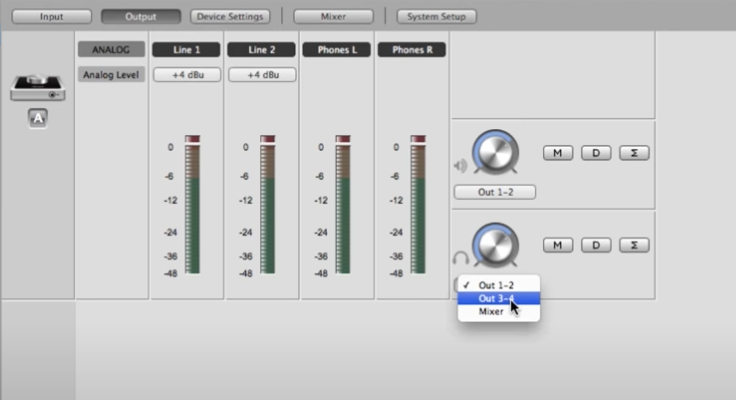Open the Line 2 analog level dropdown
The height and width of the screenshot is (400, 736).
pos(262,75)
